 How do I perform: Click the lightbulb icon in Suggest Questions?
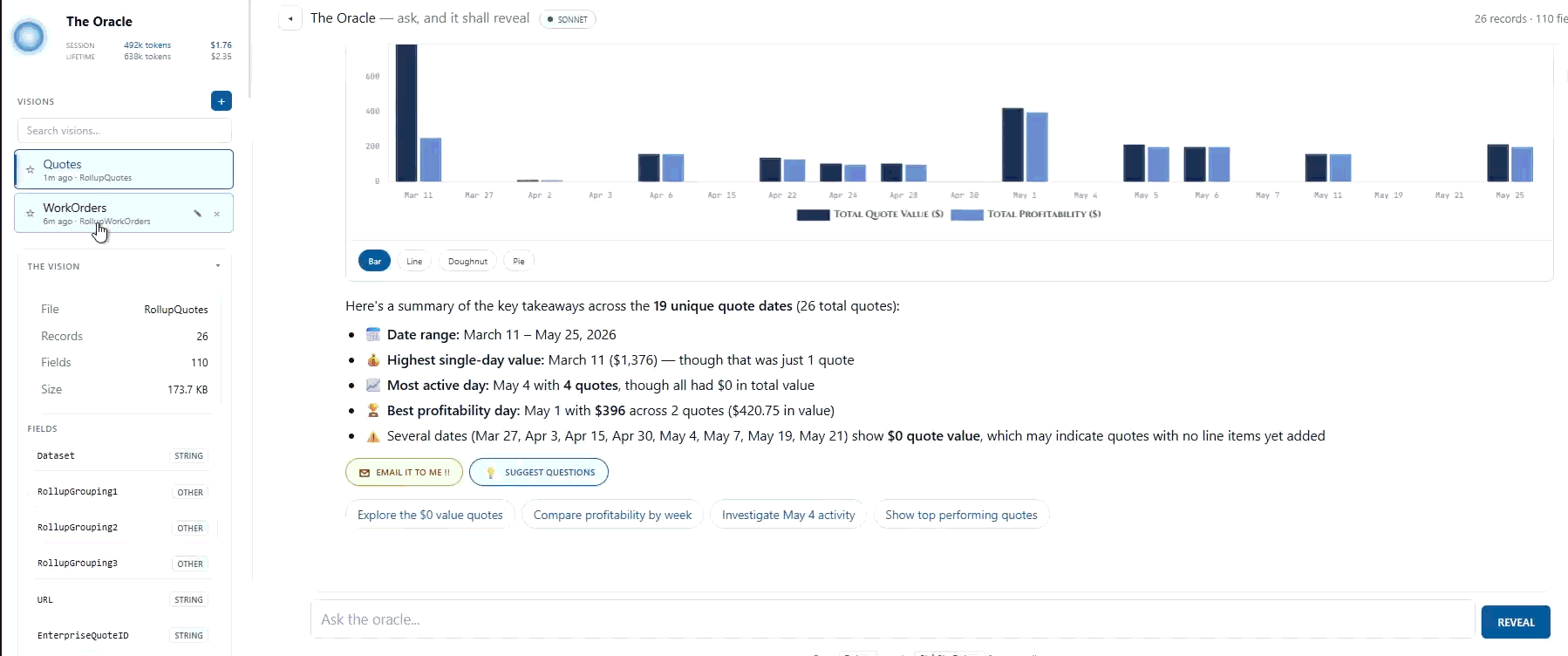(490, 473)
